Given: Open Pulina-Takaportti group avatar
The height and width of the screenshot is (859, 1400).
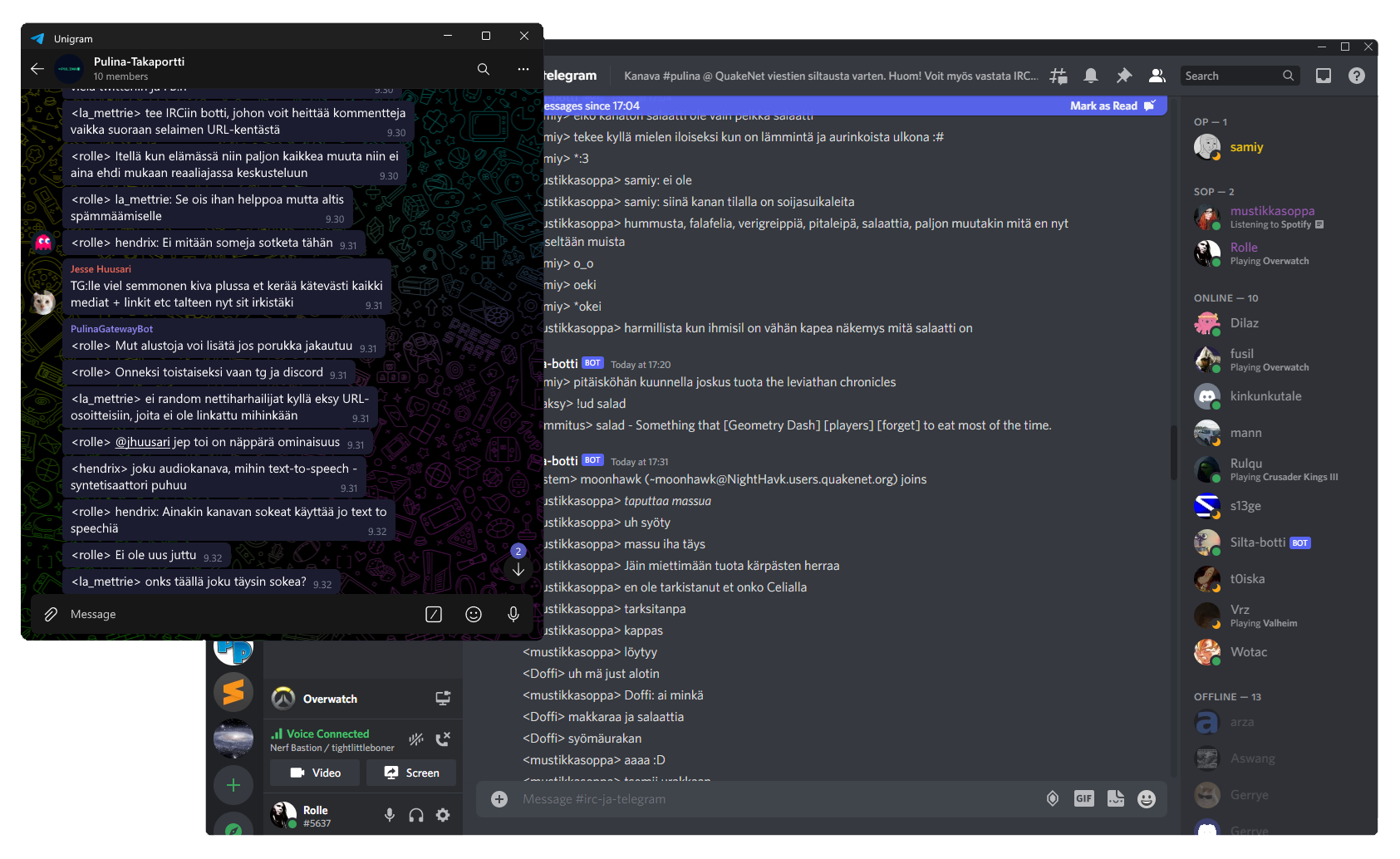Looking at the screenshot, I should (x=69, y=69).
